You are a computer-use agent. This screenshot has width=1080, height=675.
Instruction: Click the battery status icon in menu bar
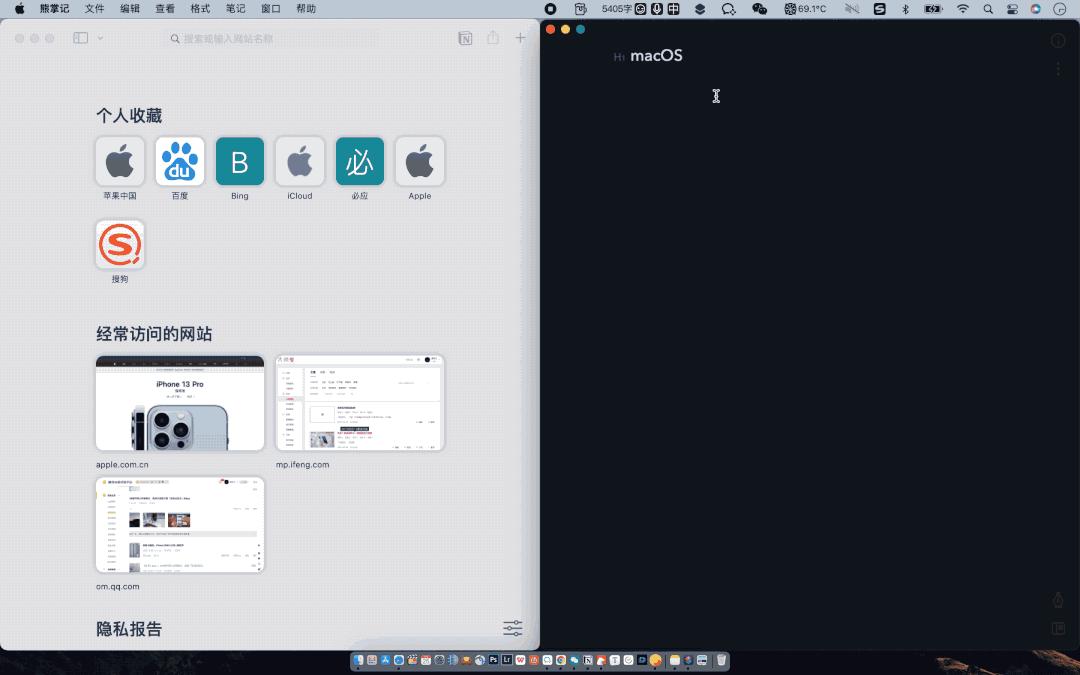[933, 9]
